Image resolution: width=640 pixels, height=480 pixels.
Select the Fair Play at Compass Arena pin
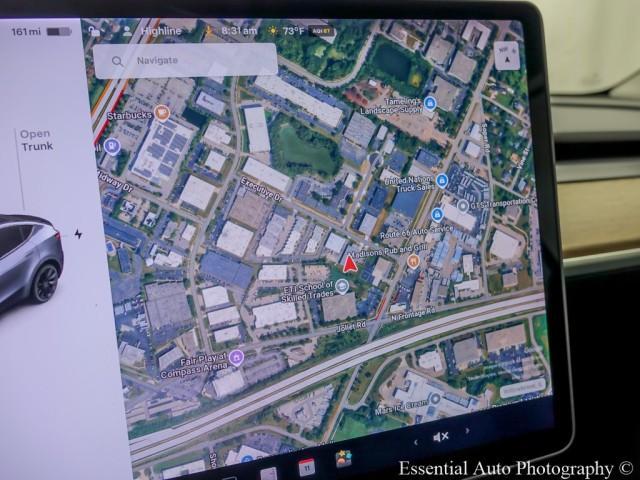click(x=236, y=358)
